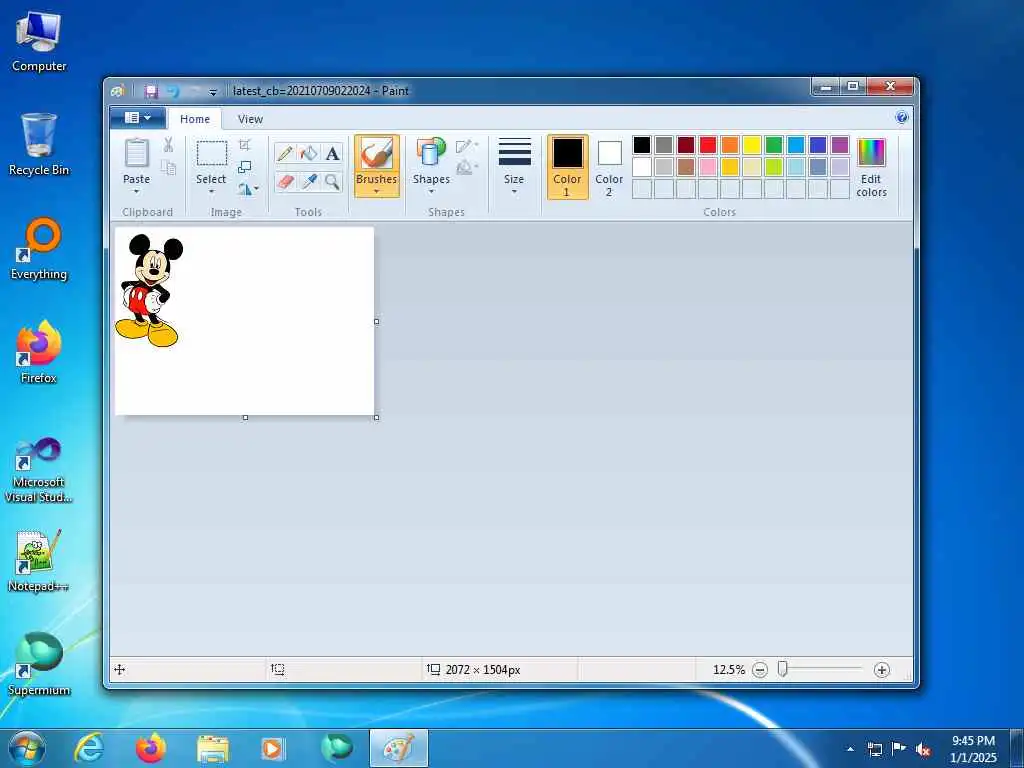Pick the red color swatch
Screen dimensions: 1024x768
tap(708, 144)
